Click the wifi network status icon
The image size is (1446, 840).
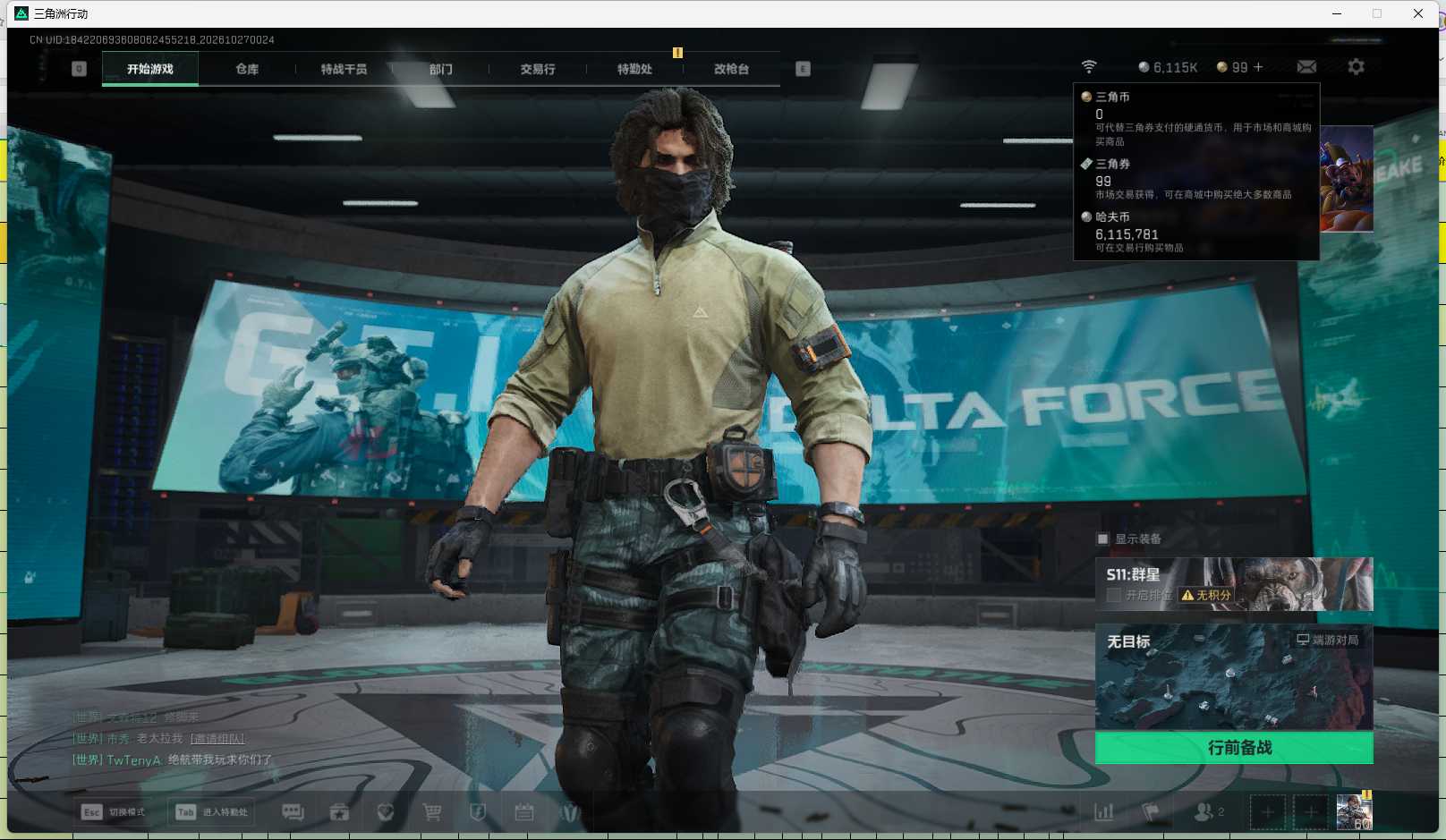pyautogui.click(x=1089, y=67)
